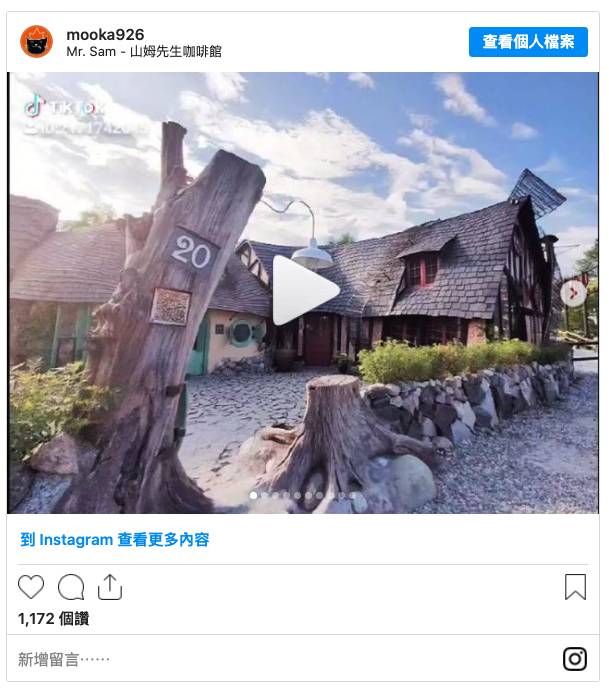Screen dimensions: 609x691
Task: Open the mooka926 profile avatar
Action: click(37, 42)
